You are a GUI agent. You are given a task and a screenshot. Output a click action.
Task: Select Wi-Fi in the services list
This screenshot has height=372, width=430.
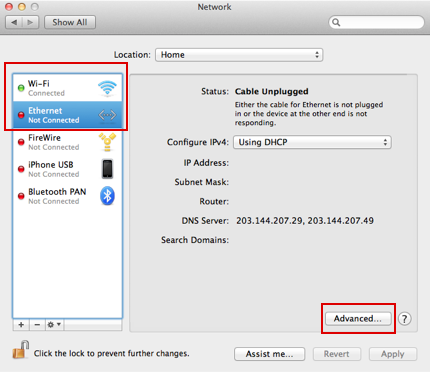[68, 88]
